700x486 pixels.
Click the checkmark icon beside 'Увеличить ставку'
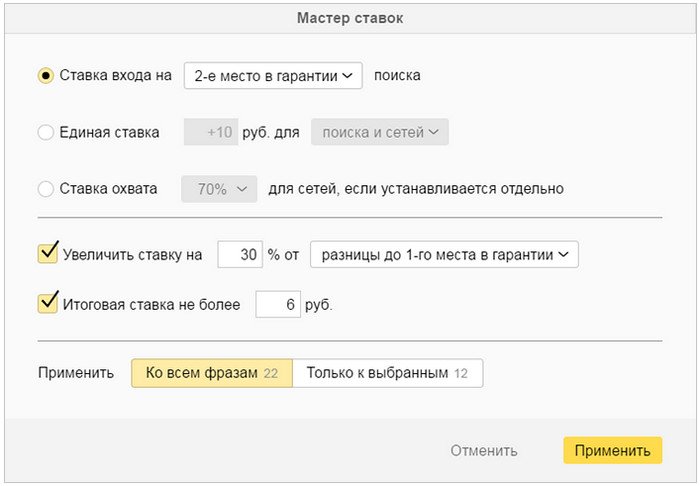click(x=49, y=251)
